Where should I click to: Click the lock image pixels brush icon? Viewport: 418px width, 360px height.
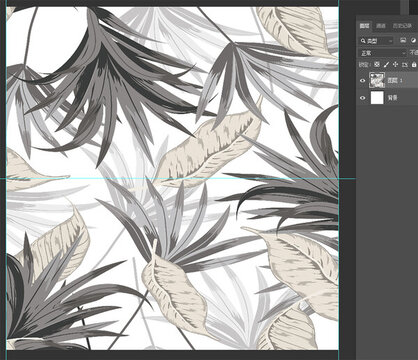386,64
